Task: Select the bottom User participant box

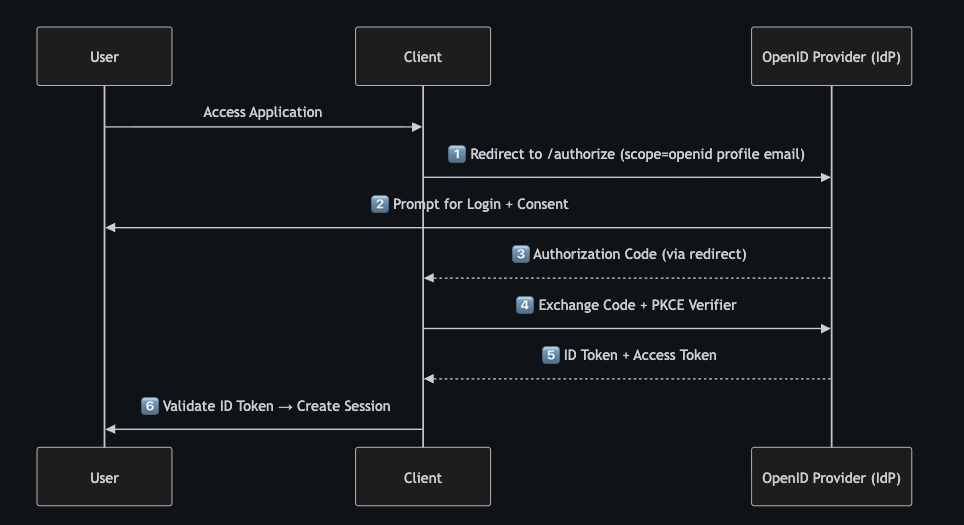Action: [104, 477]
